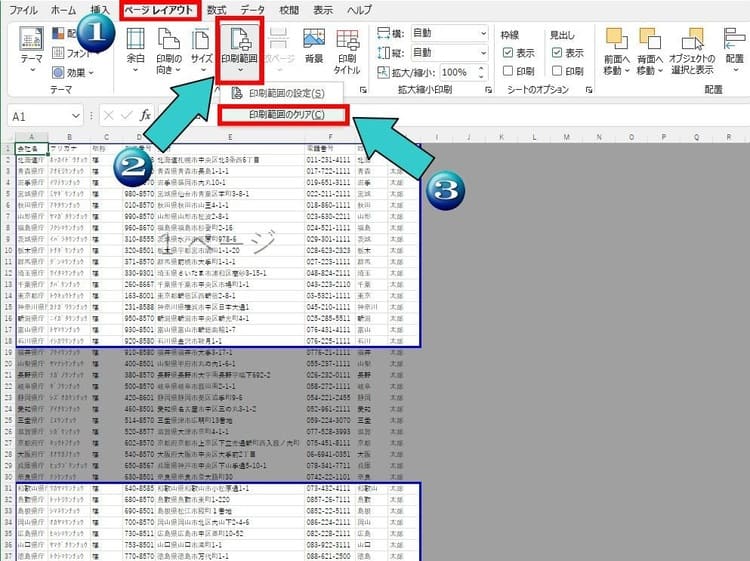750x561 pixels.
Task: Select cell A1 in the sheet
Action: pyautogui.click(x=32, y=149)
